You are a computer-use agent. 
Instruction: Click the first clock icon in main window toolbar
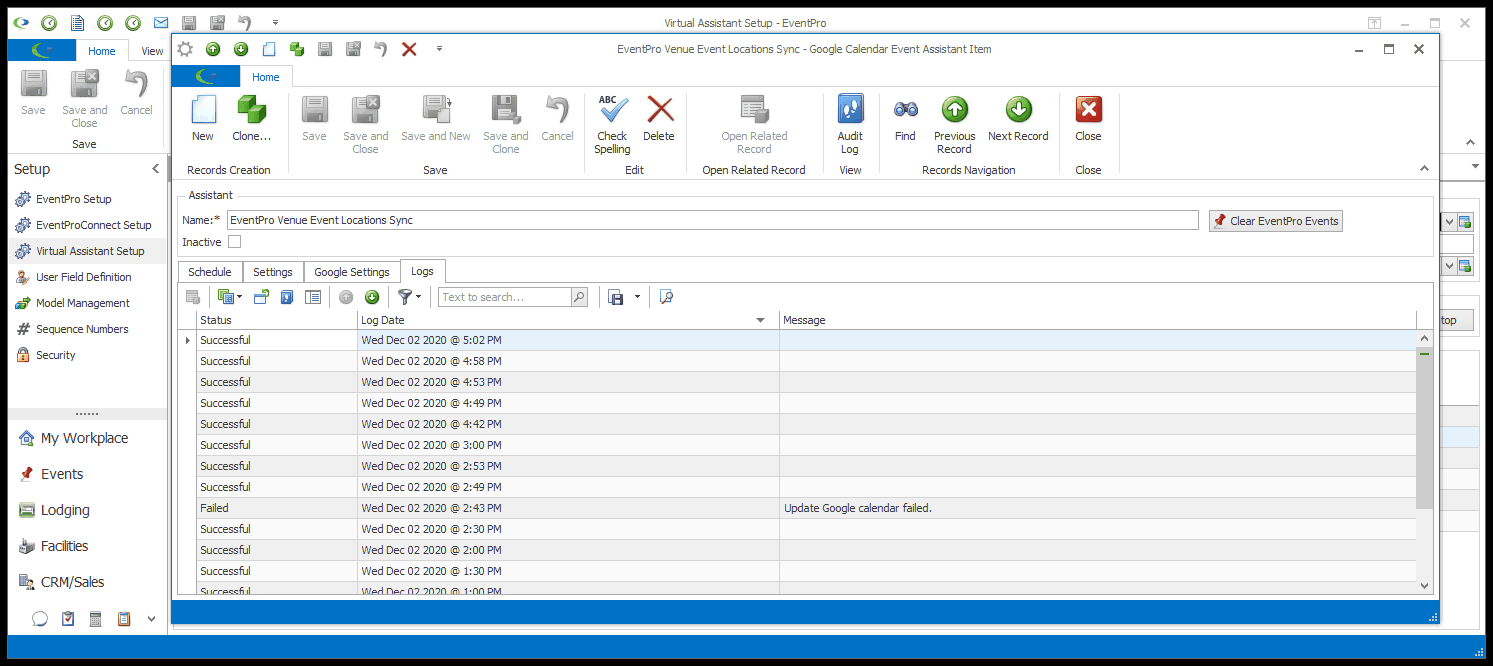pos(49,22)
